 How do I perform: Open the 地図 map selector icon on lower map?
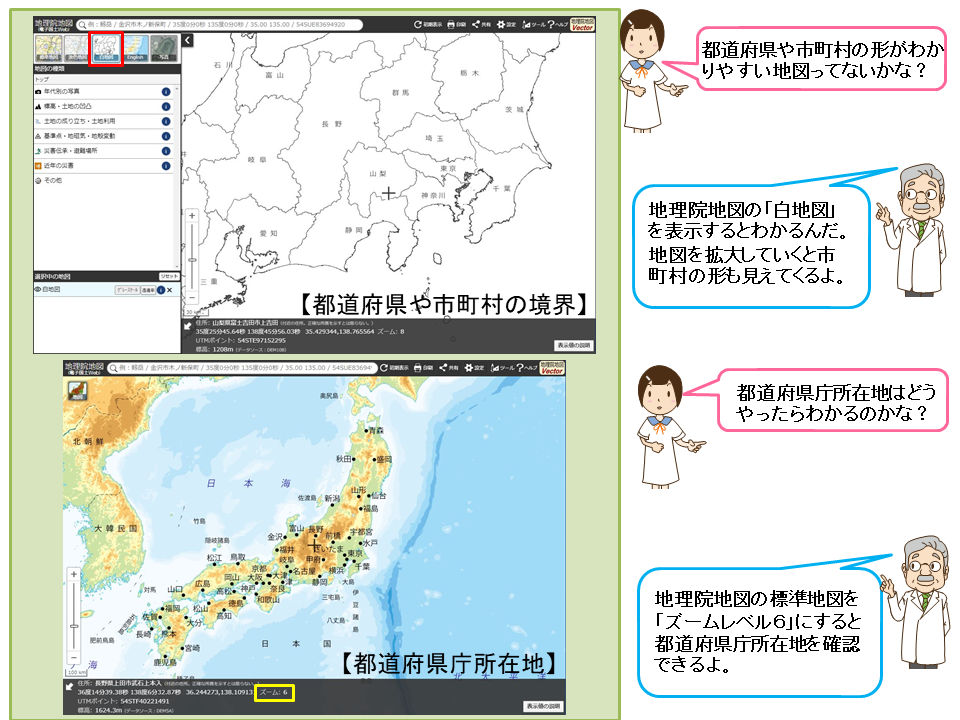coord(77,391)
